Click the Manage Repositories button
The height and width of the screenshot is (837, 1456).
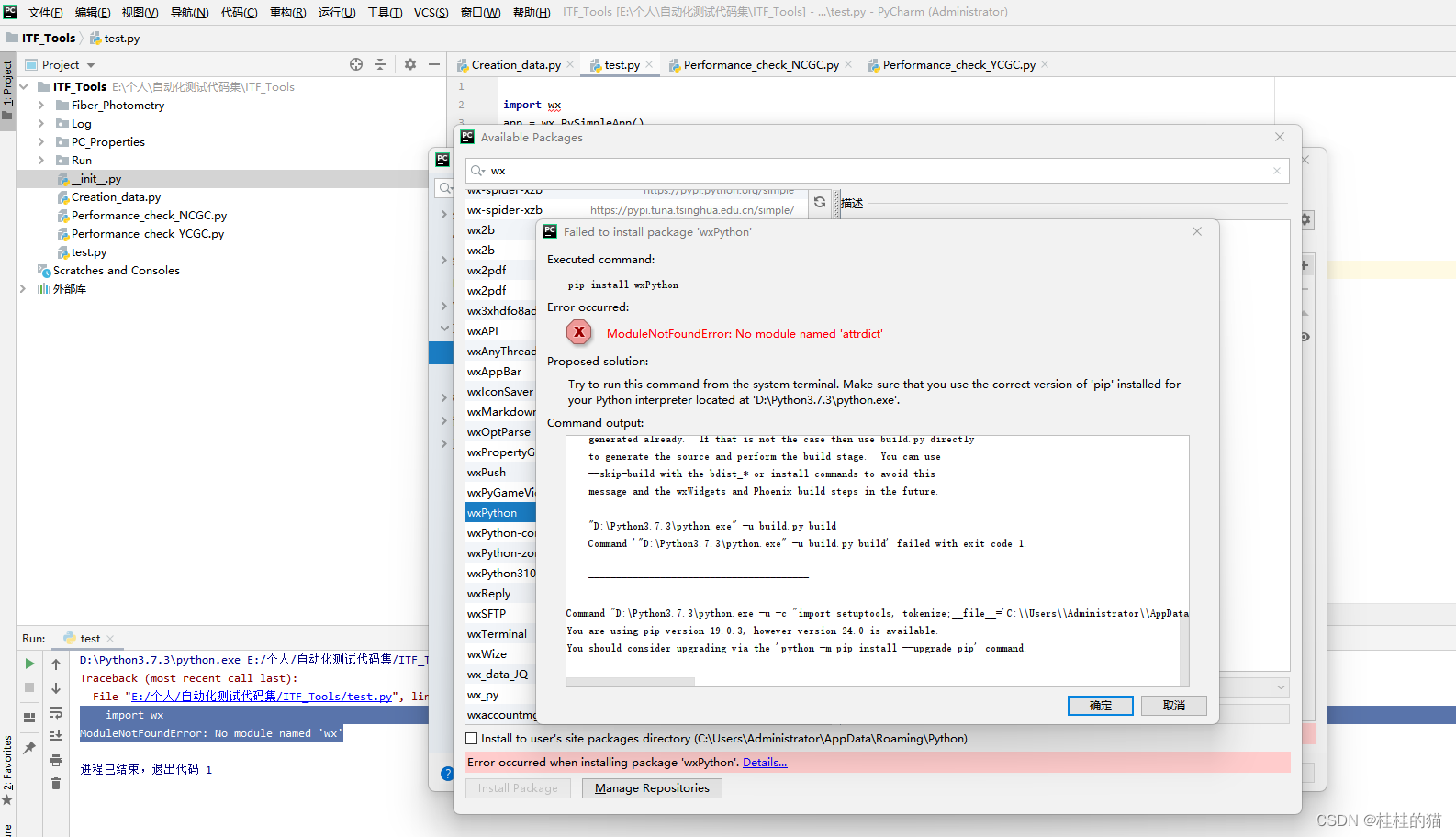pyautogui.click(x=652, y=788)
